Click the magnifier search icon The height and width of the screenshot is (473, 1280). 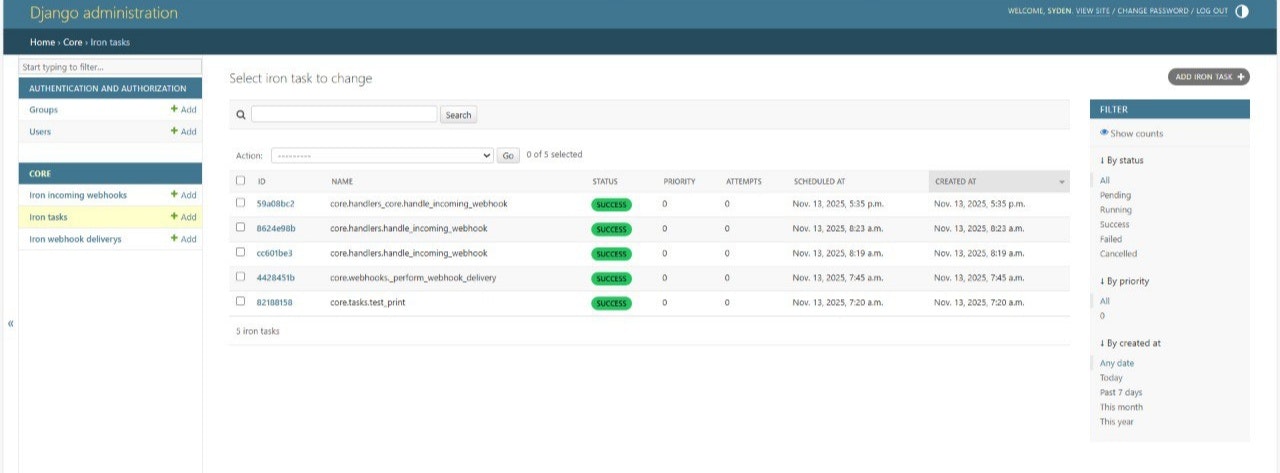pyautogui.click(x=240, y=115)
